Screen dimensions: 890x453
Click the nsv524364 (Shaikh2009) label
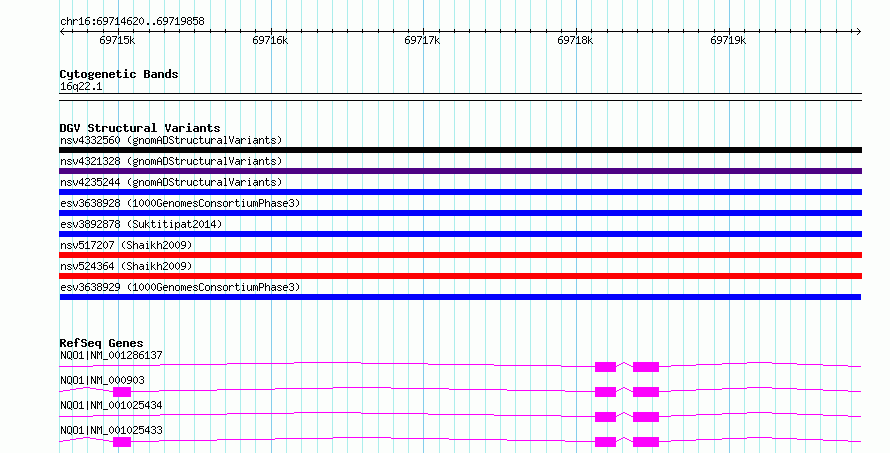[126, 266]
